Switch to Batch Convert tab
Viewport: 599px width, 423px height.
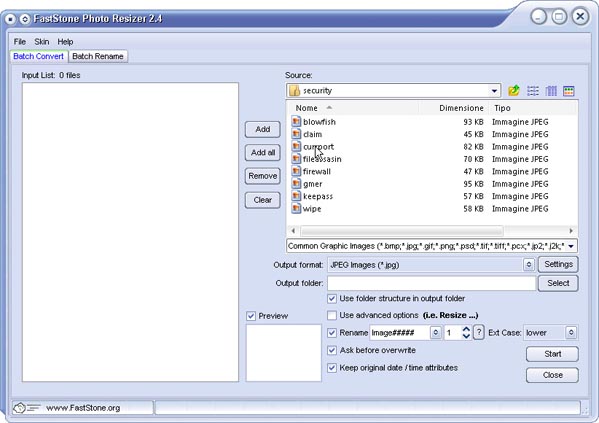click(x=38, y=56)
